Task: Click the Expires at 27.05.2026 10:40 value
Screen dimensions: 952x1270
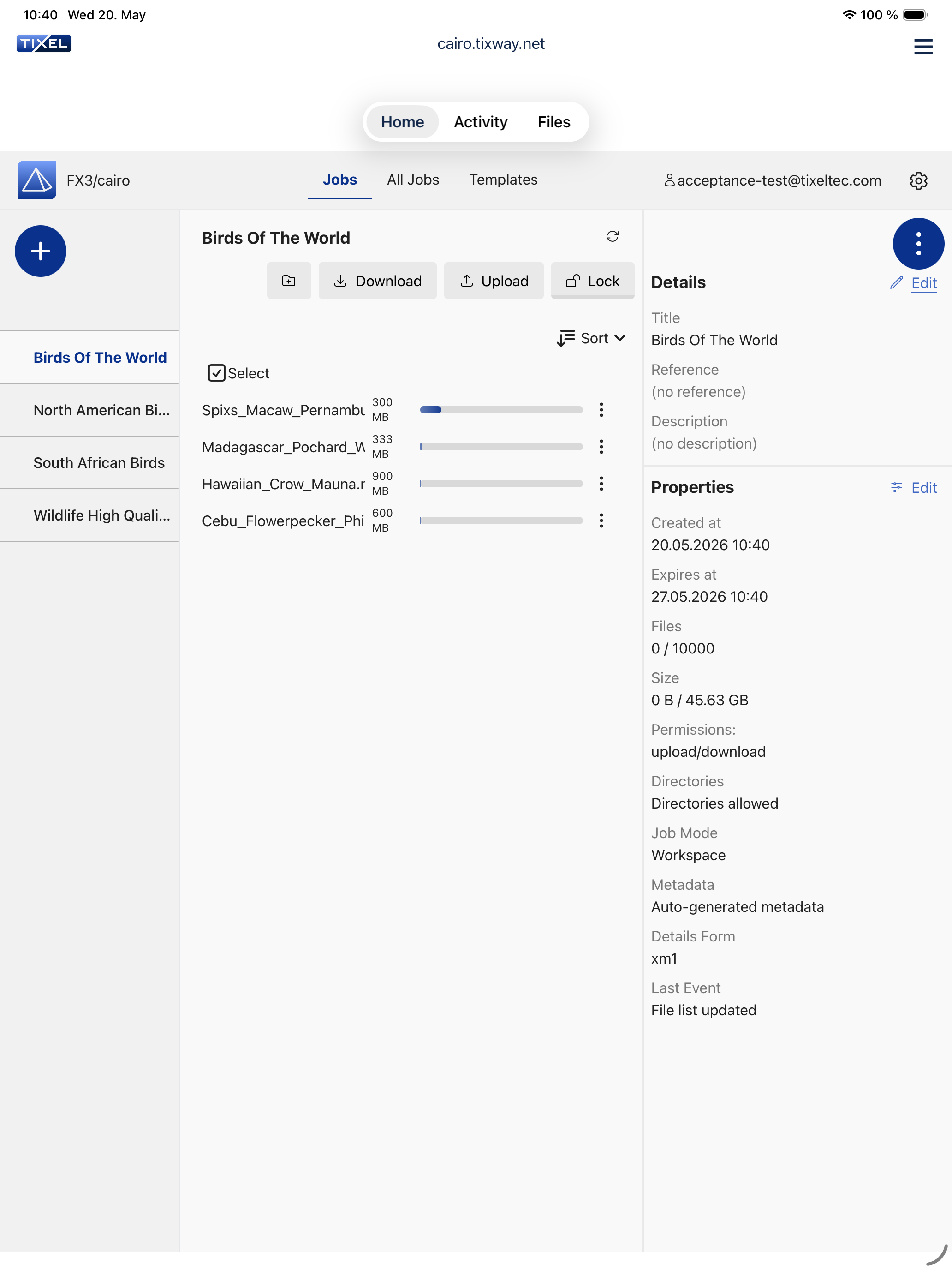Action: tap(709, 597)
